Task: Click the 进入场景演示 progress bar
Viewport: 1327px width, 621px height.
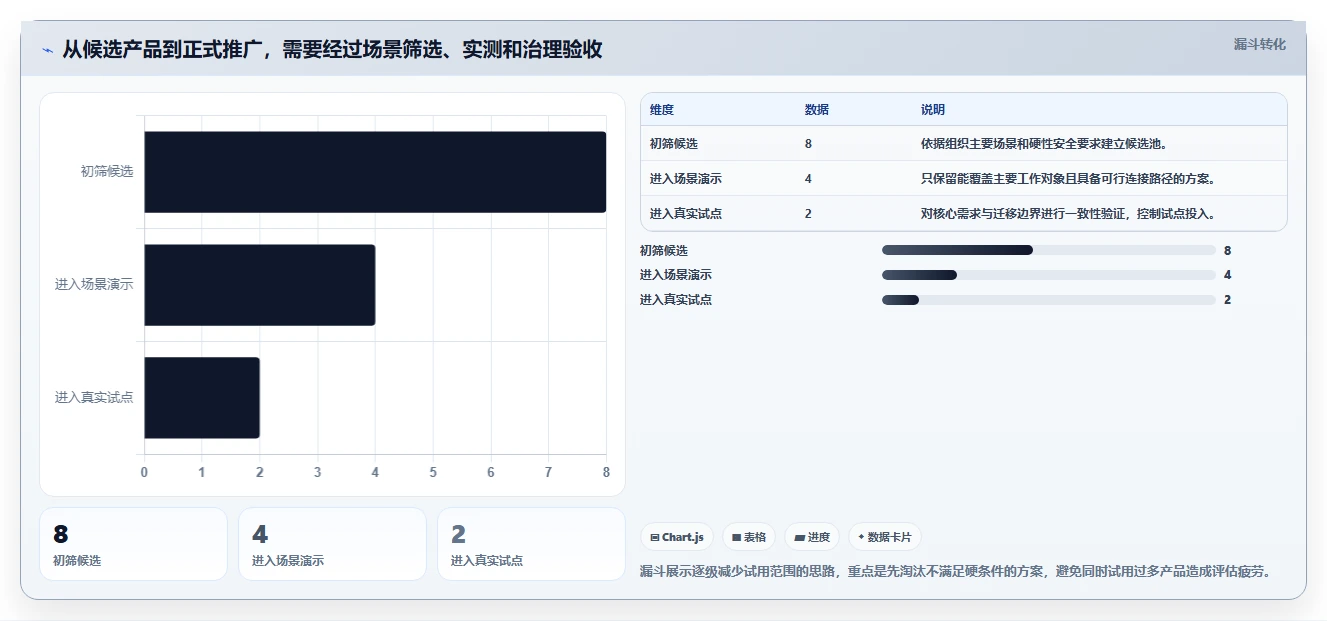Action: [1049, 275]
